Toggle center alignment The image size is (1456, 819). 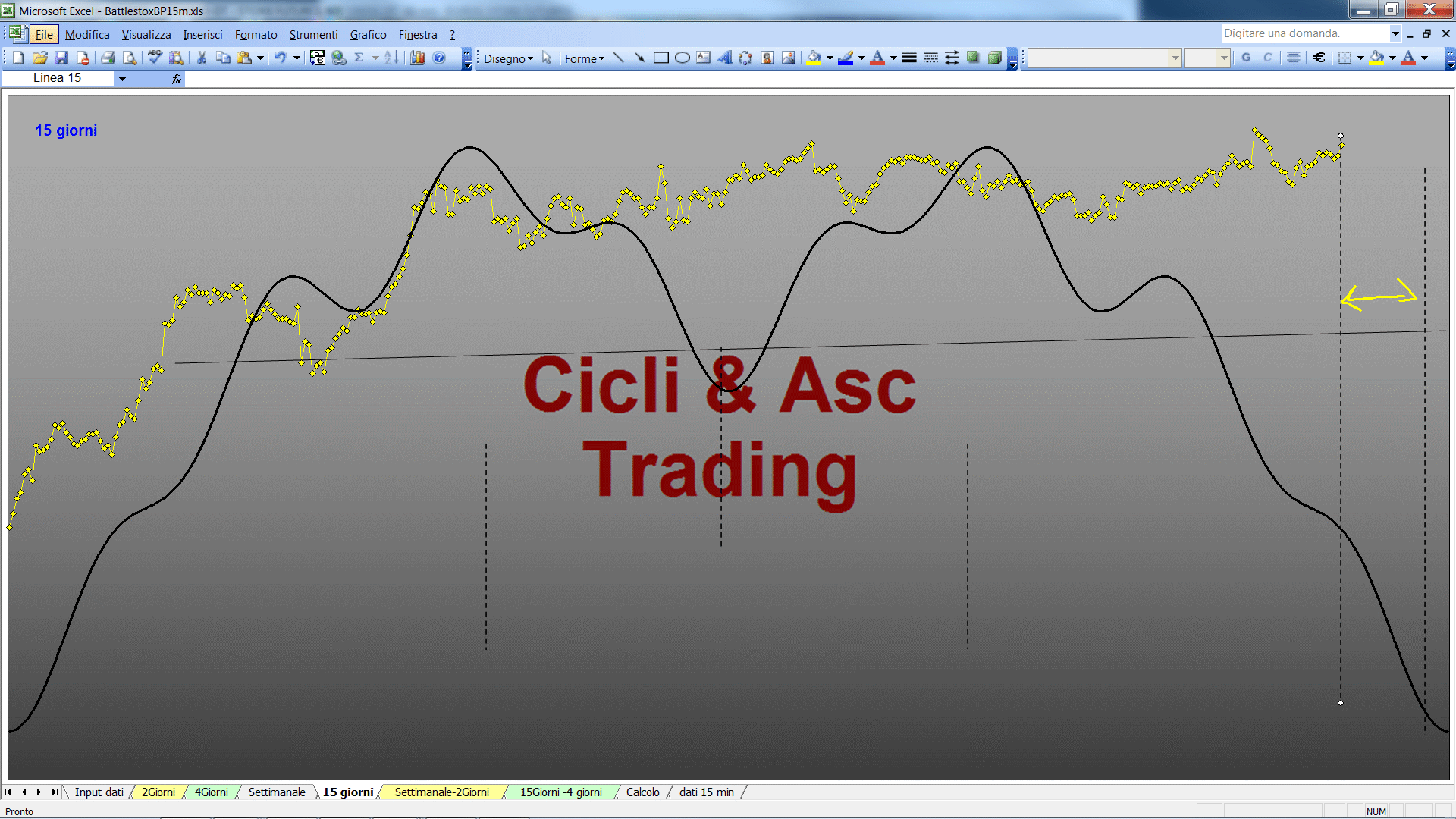[x=1294, y=58]
